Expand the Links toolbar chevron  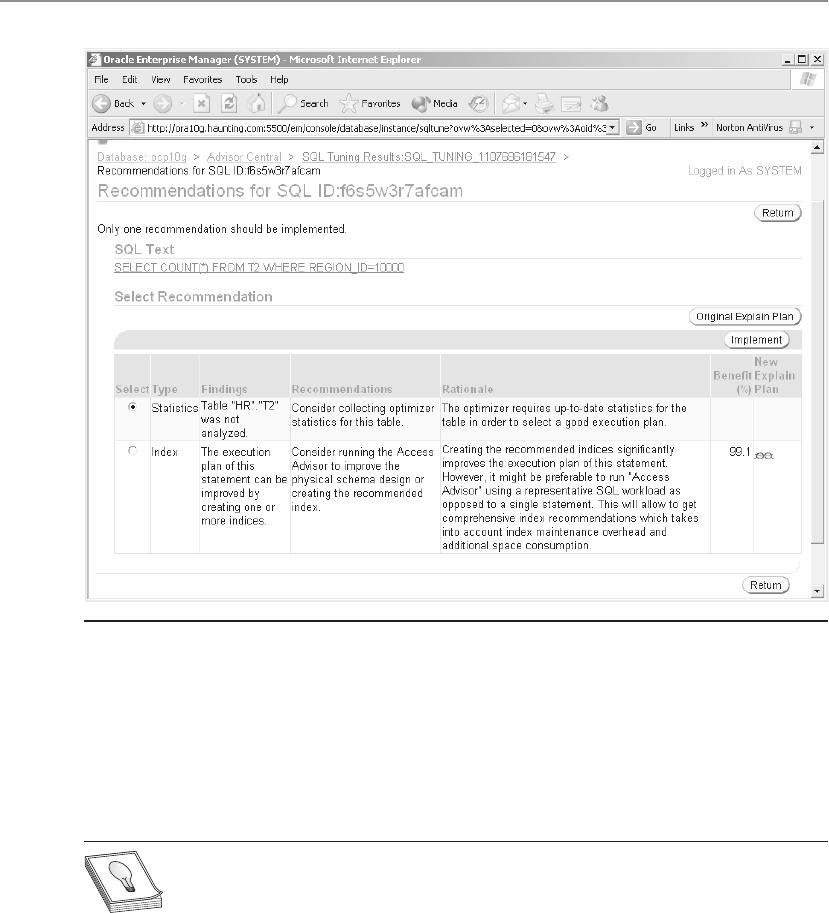coord(704,125)
